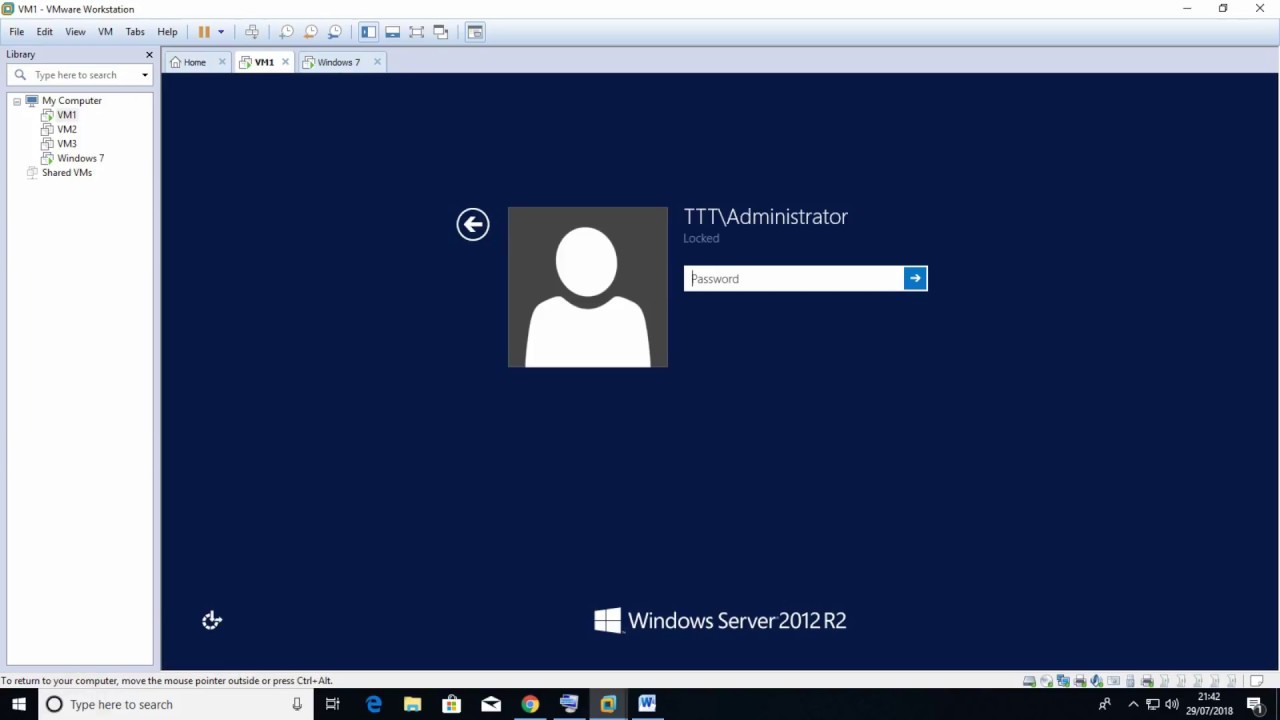Open the Mail app from the taskbar

491,704
